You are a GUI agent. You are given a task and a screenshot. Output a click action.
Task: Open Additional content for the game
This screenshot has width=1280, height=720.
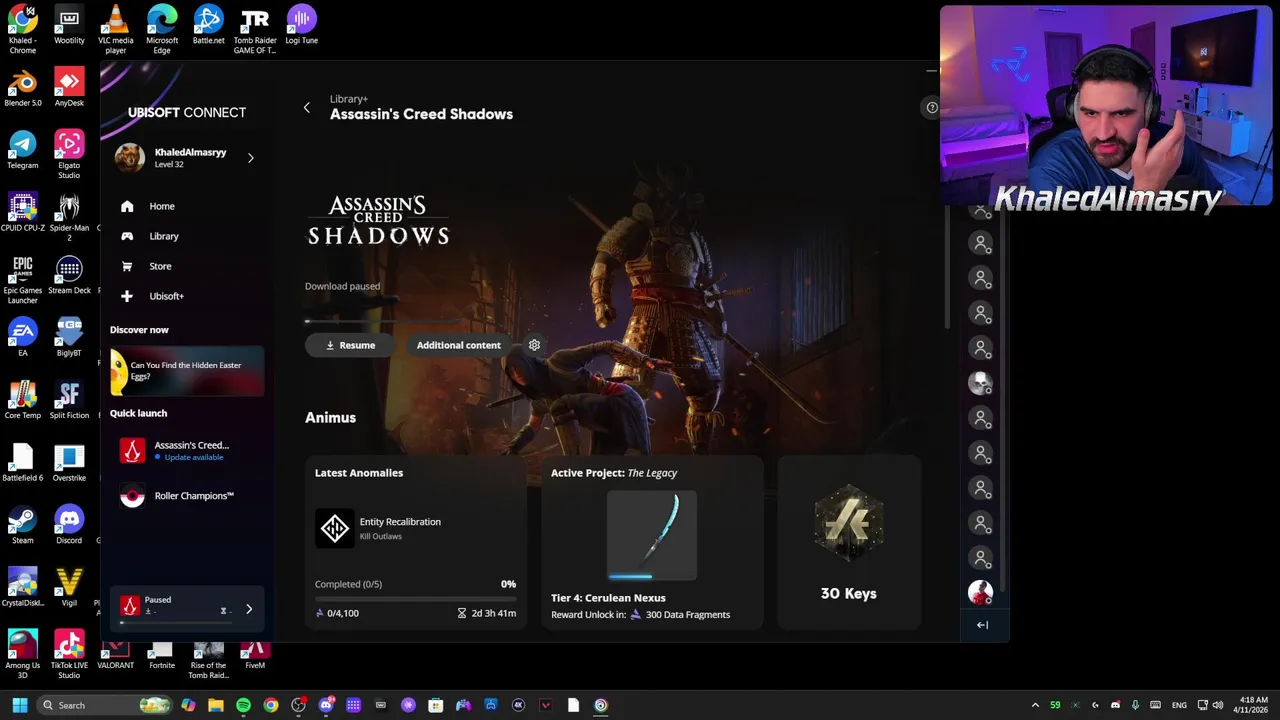pyautogui.click(x=458, y=345)
